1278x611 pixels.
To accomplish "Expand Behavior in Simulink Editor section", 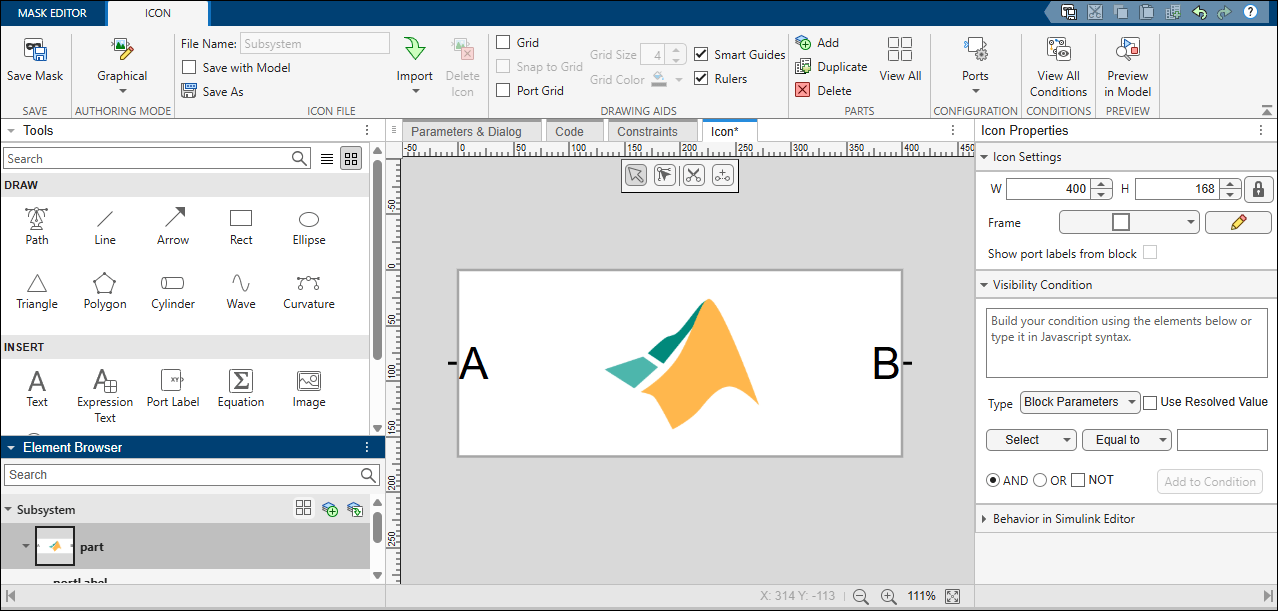I will pyautogui.click(x=984, y=519).
